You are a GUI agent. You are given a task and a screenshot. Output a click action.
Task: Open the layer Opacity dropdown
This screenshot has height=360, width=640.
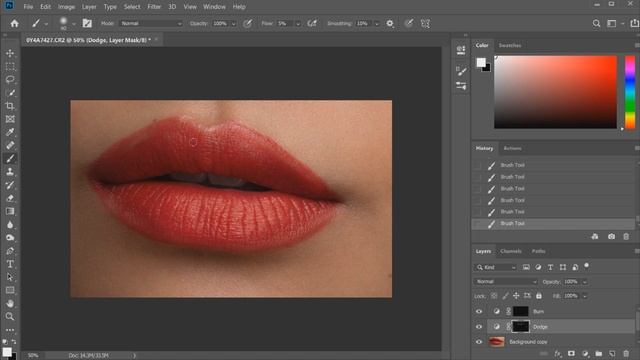tap(585, 282)
